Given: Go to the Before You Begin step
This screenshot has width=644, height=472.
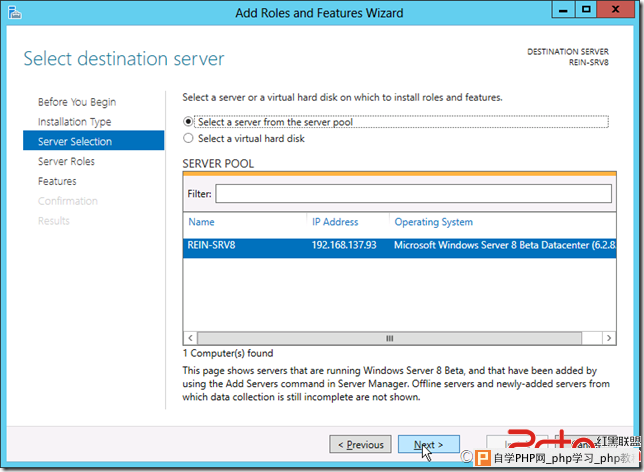Looking at the screenshot, I should coord(77,102).
